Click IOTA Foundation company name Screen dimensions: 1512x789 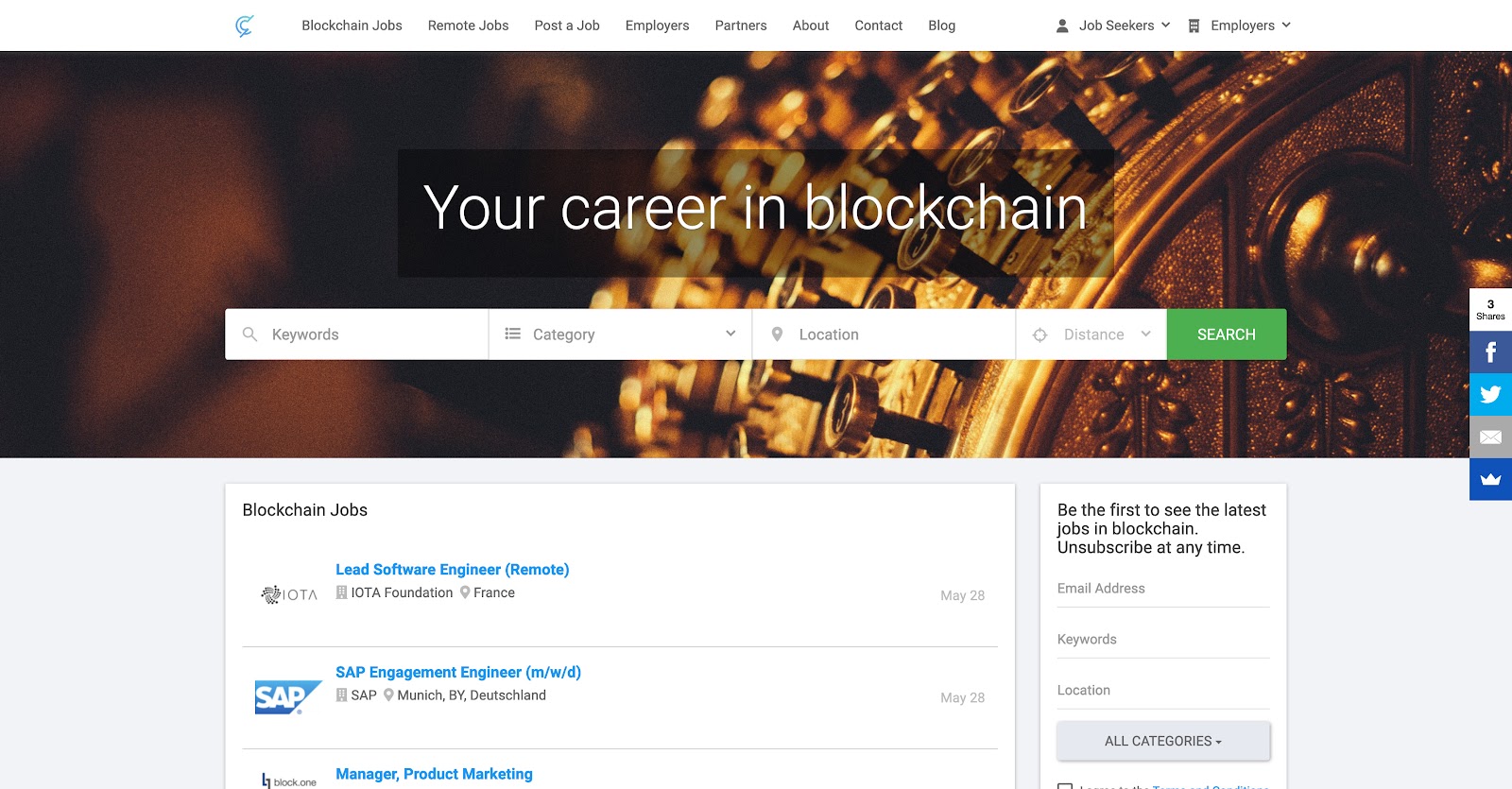click(x=402, y=592)
